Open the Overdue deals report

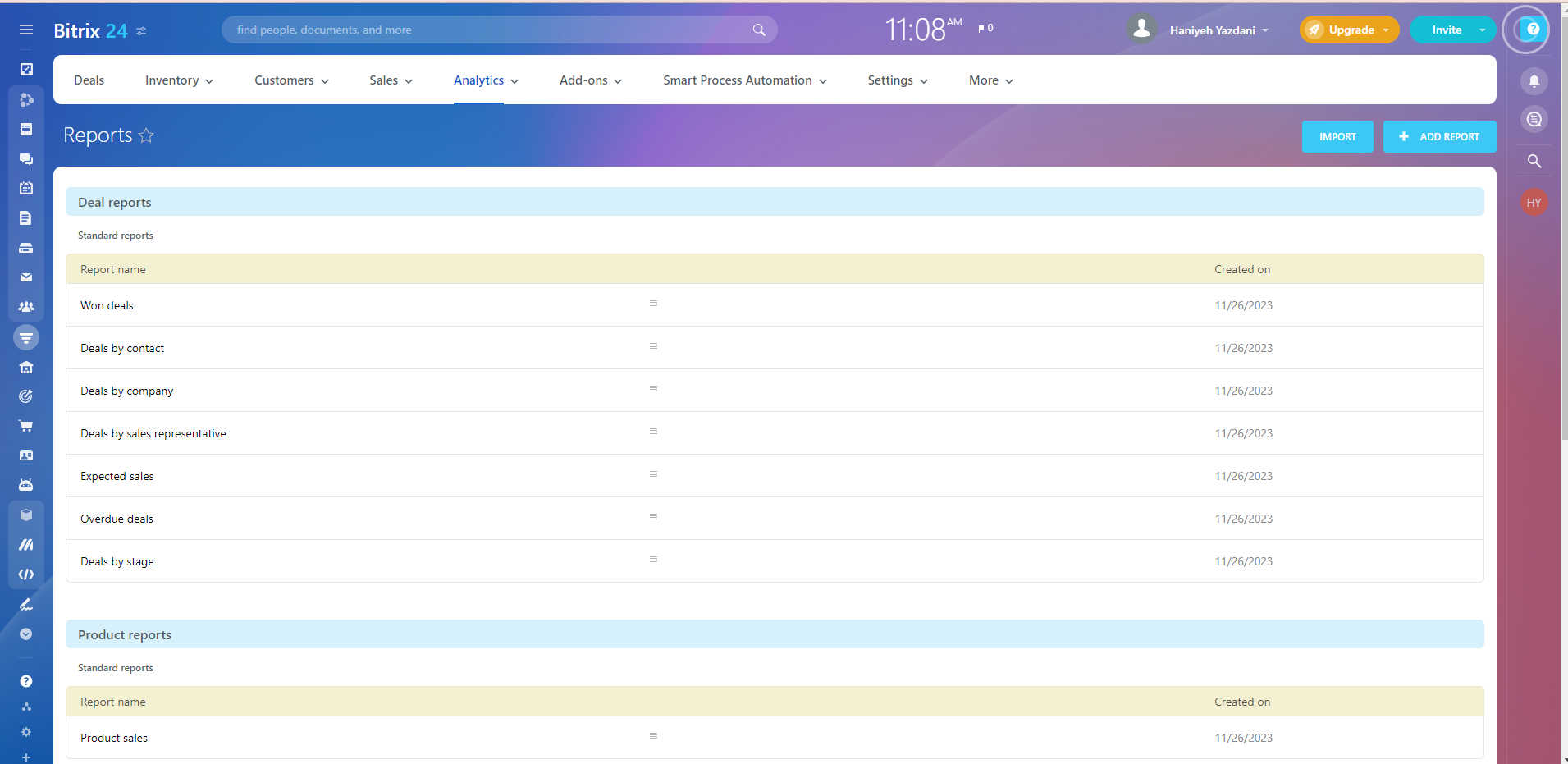point(117,519)
